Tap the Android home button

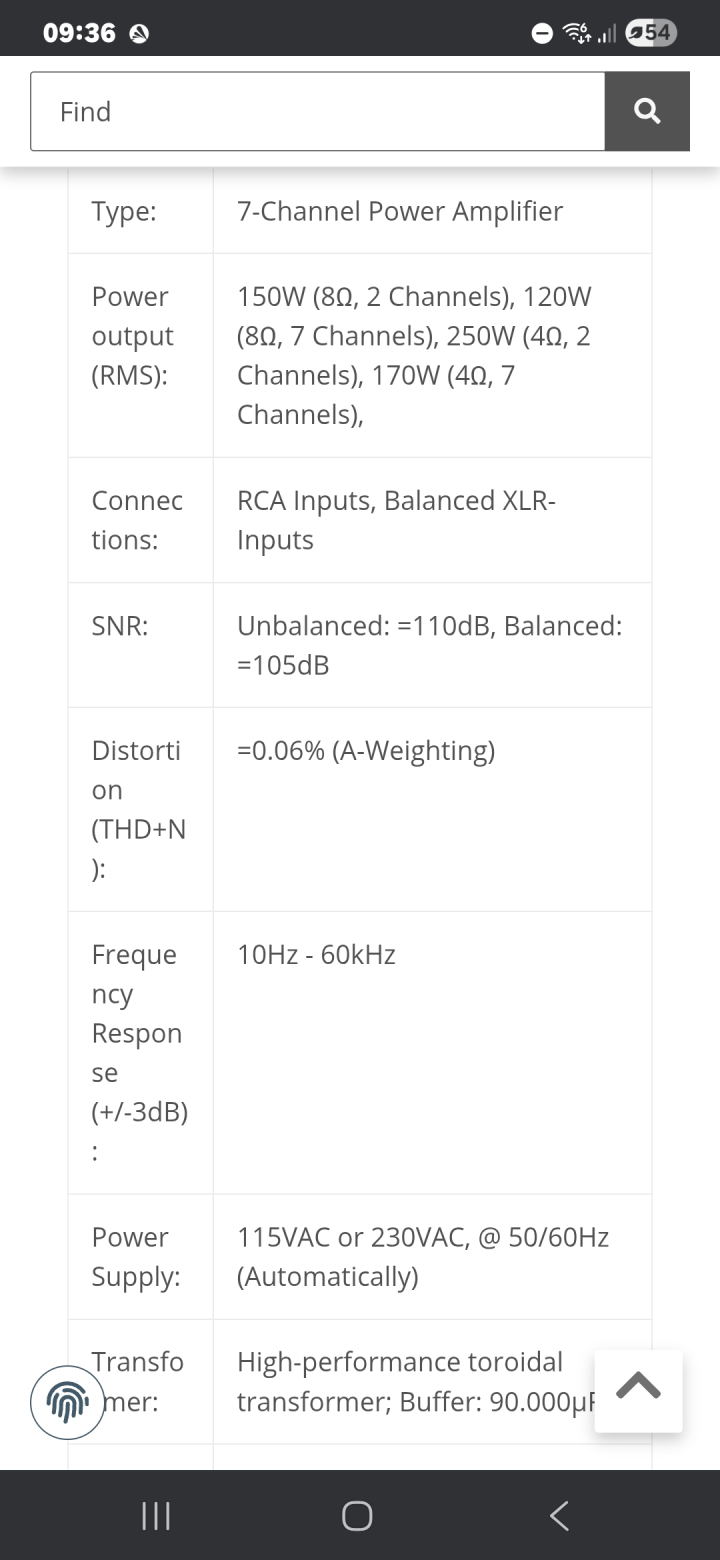point(357,1516)
